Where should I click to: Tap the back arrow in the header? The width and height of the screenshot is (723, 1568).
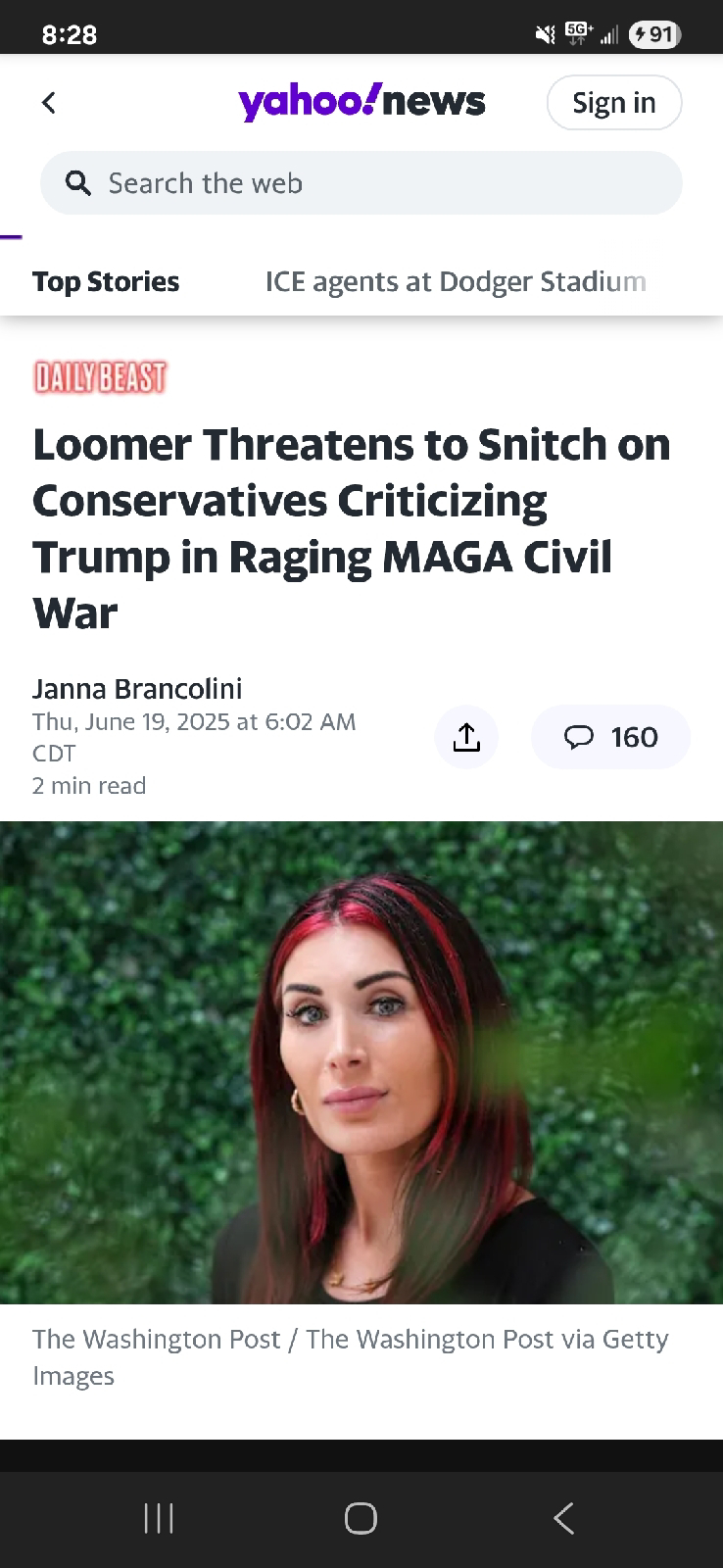point(48,102)
